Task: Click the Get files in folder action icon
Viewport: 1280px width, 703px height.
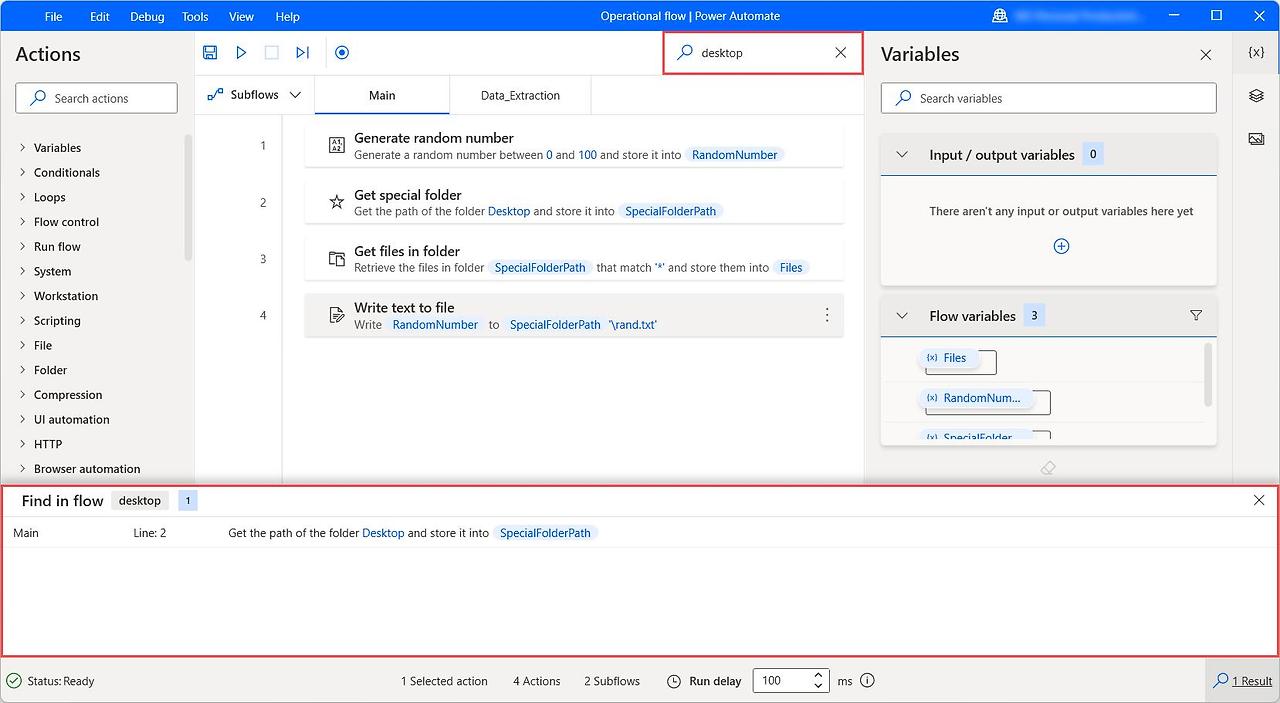Action: (x=337, y=259)
